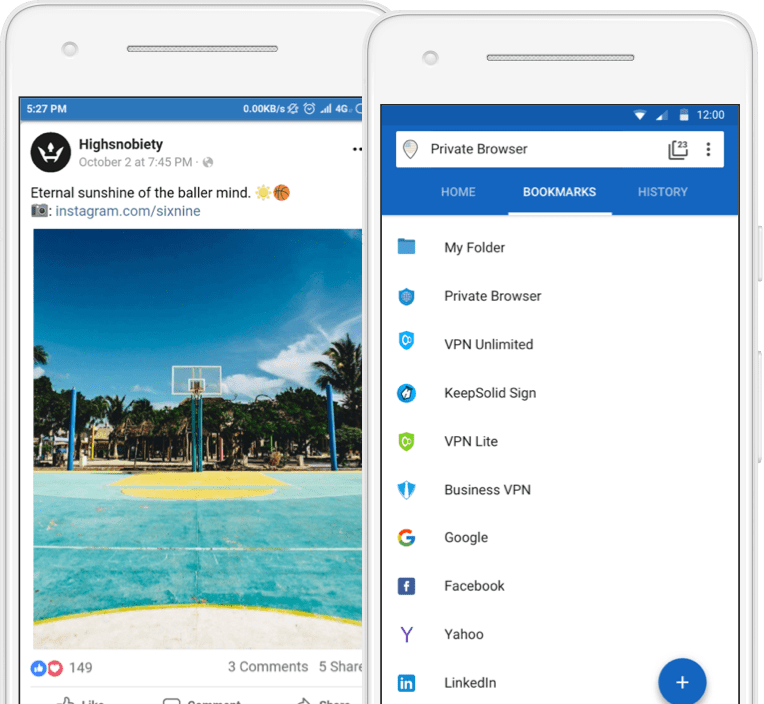The height and width of the screenshot is (704, 764).
Task: Open the VPN Unlimited bookmark label
Action: [489, 344]
